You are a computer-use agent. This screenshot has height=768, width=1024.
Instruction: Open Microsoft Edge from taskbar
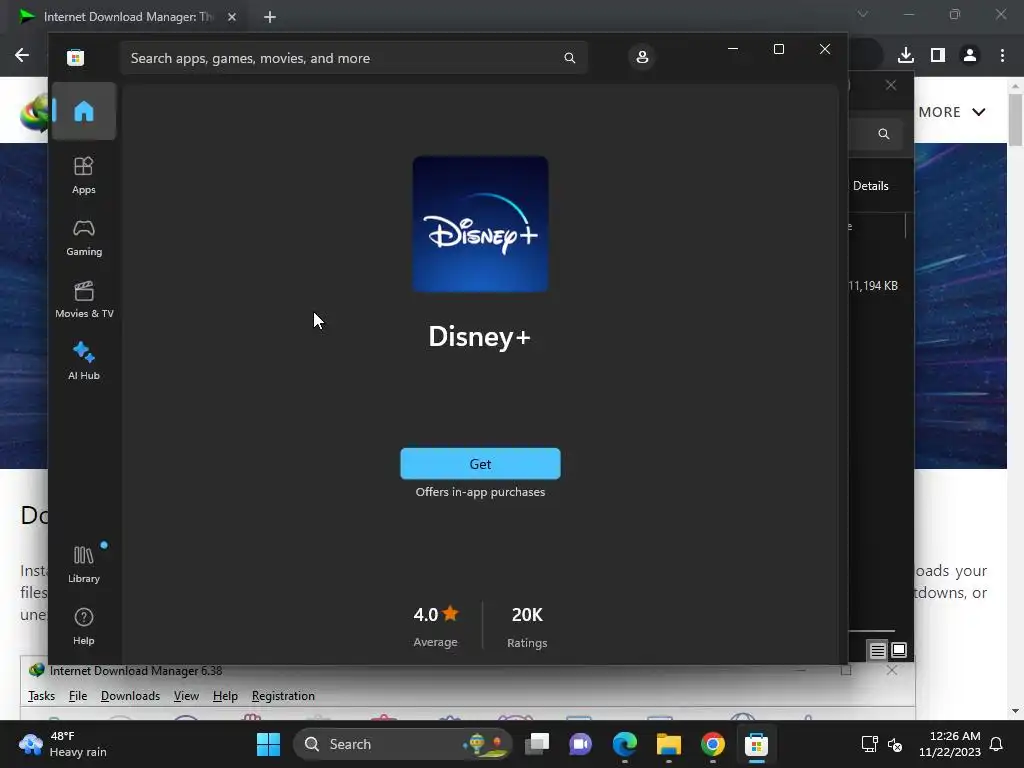click(x=625, y=744)
